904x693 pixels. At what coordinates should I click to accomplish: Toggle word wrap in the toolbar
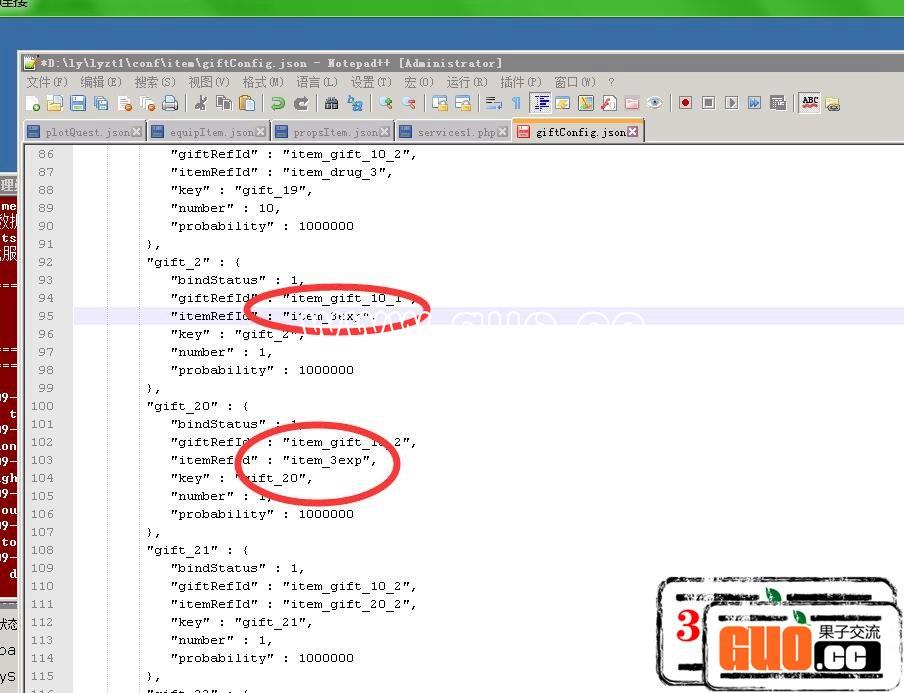pyautogui.click(x=493, y=103)
